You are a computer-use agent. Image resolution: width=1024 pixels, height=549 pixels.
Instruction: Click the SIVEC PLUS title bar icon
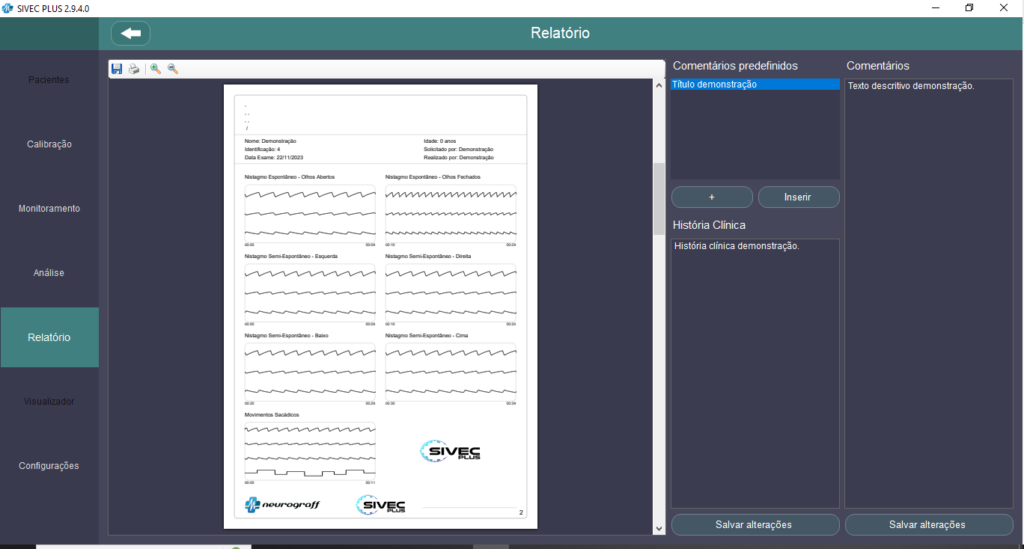(8, 8)
